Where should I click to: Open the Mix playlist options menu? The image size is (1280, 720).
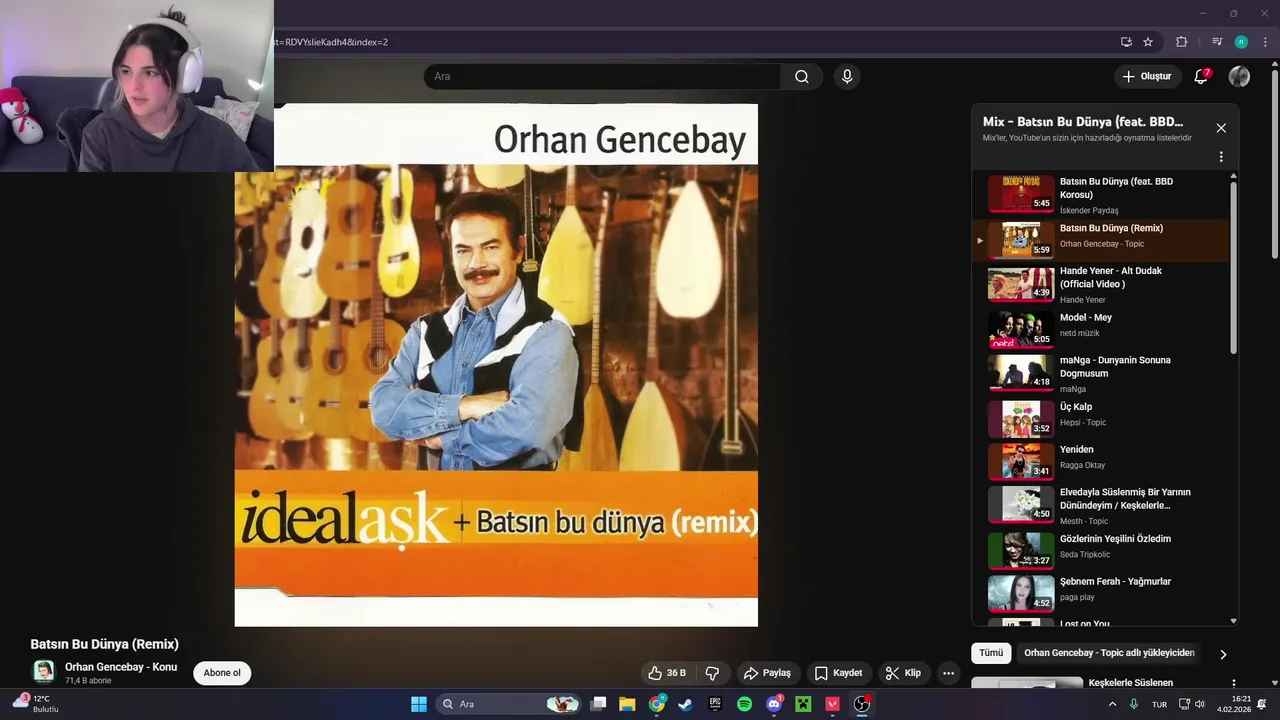tap(1221, 157)
